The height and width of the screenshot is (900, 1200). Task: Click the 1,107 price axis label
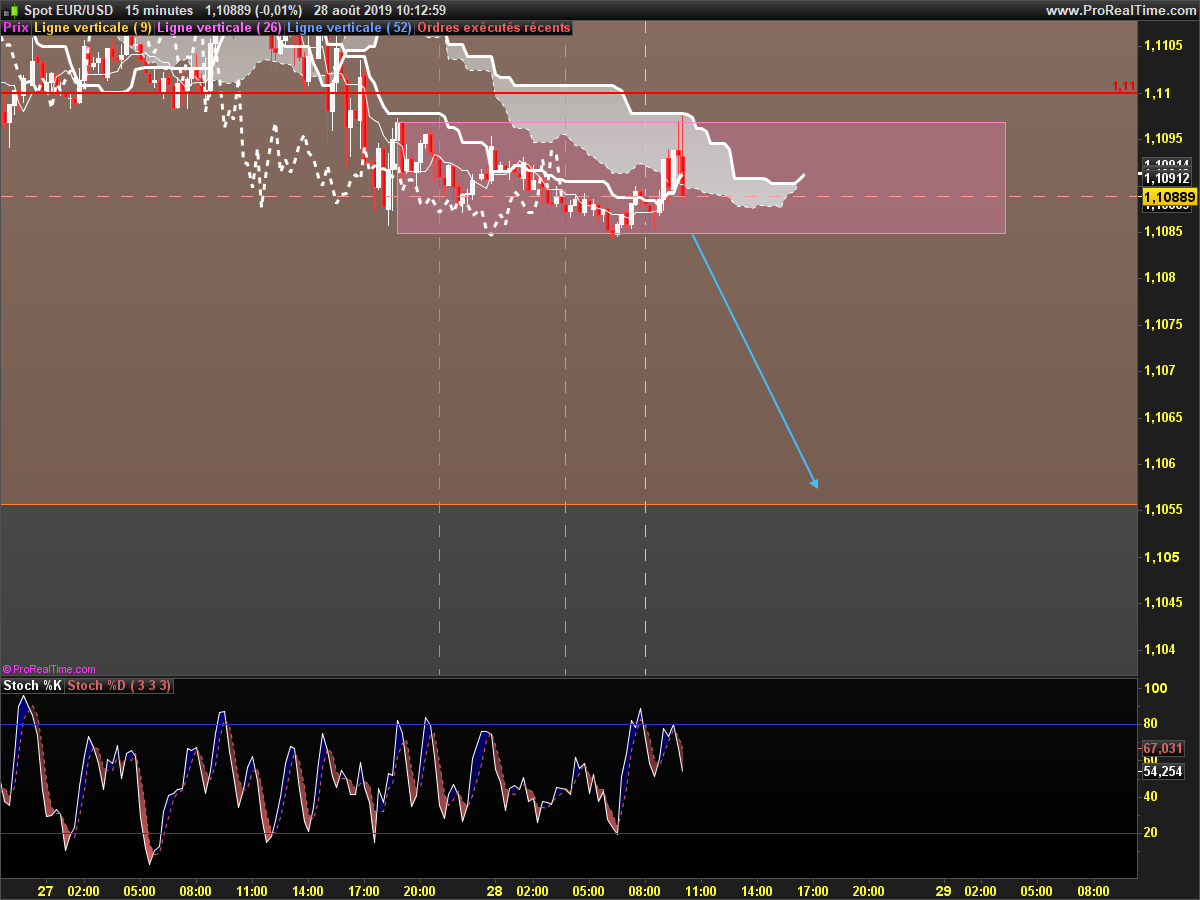point(1161,370)
